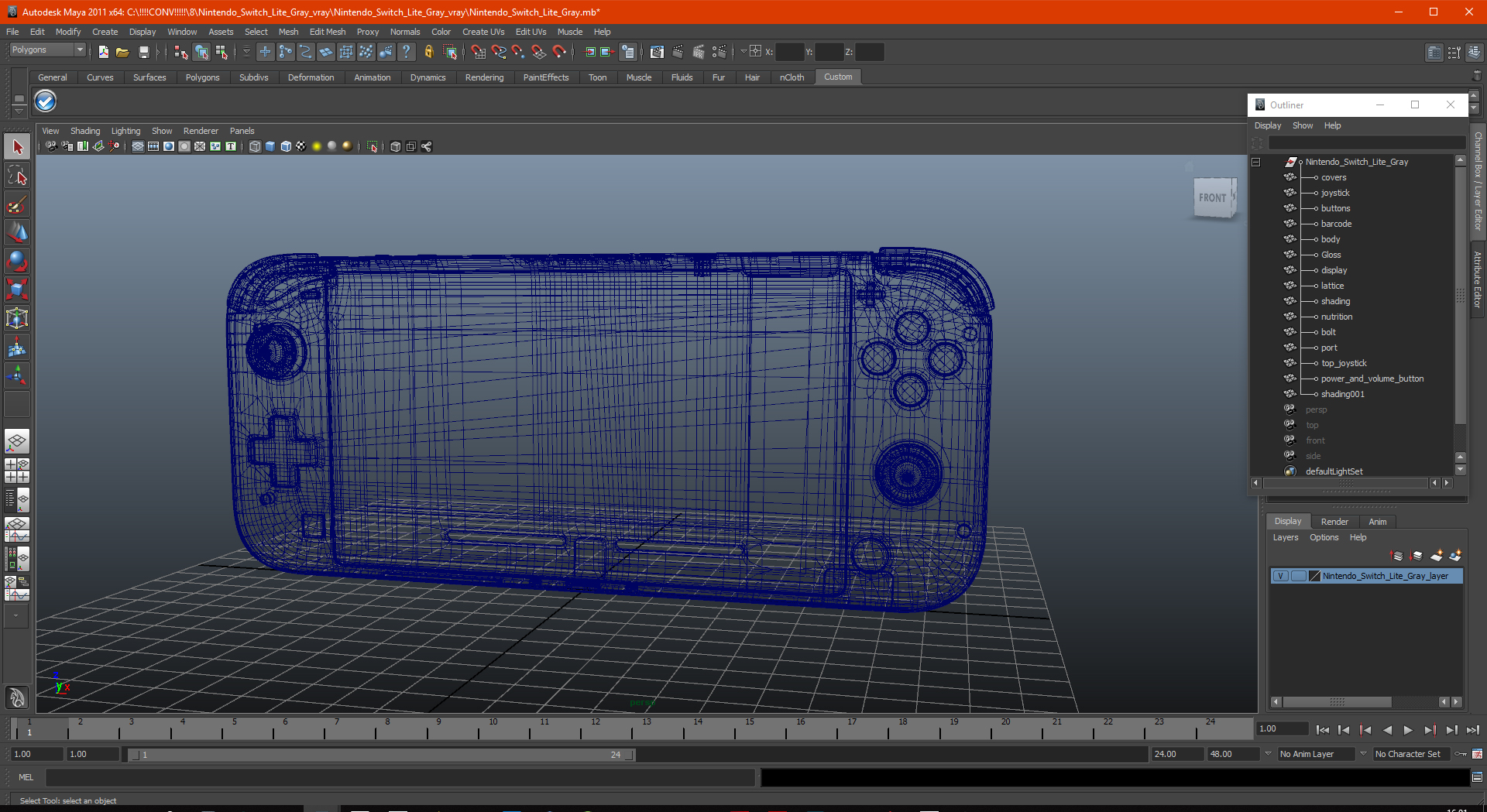Collapse Nintendo_Switch_Lite_Gray tree node
Screen dimensions: 1487x812
pyautogui.click(x=1256, y=162)
